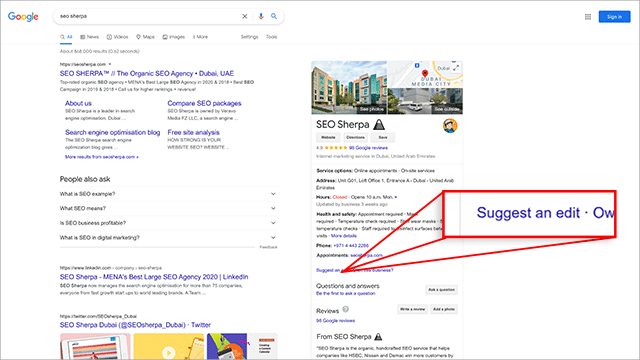This screenshot has height=360, width=640.
Task: Open Compare SEO packages sitelink
Action: click(204, 103)
